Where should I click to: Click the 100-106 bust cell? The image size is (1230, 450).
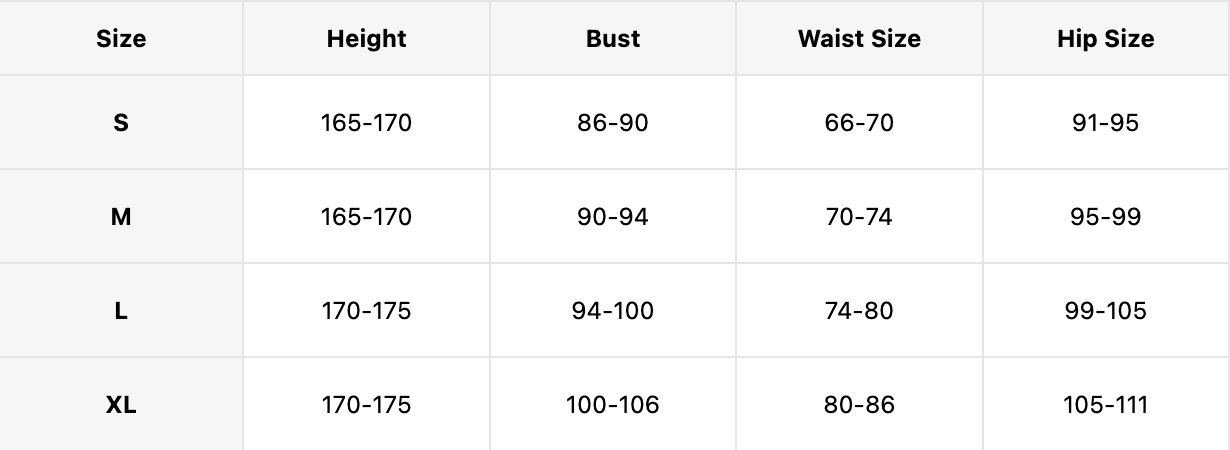coord(613,405)
